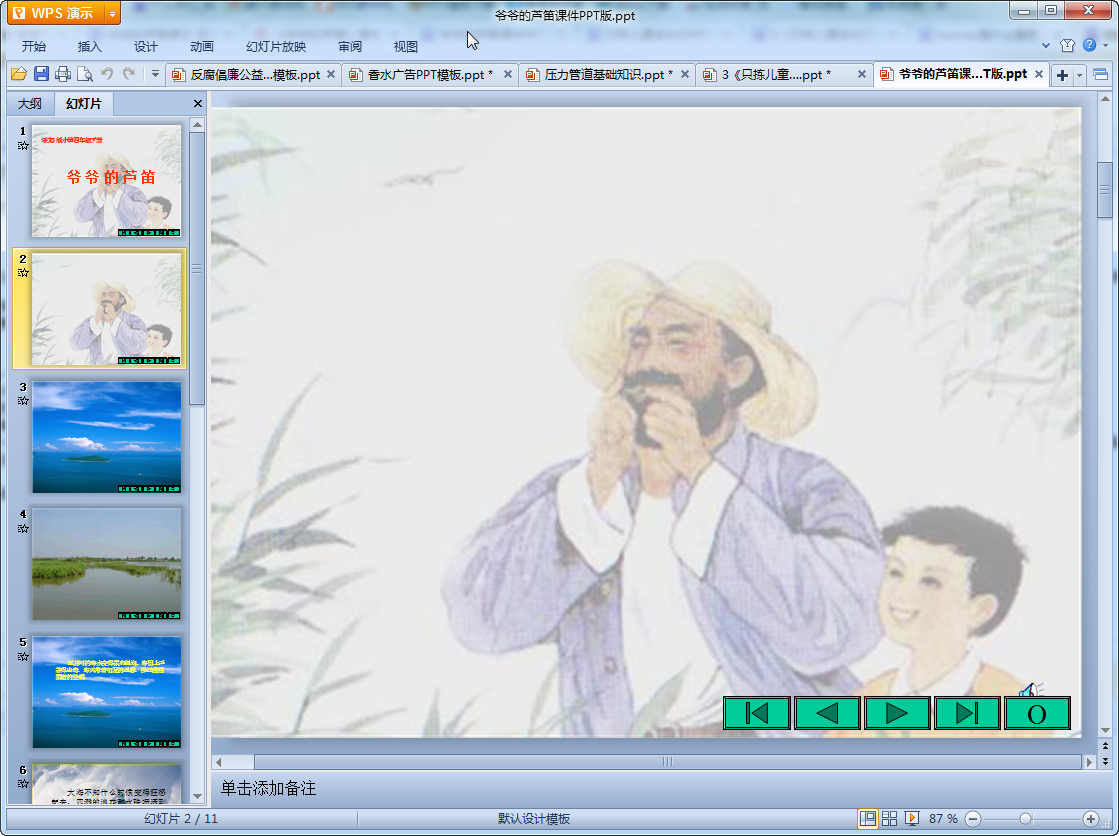This screenshot has width=1119, height=836.
Task: Click the Print icon in toolbar
Action: (x=63, y=74)
